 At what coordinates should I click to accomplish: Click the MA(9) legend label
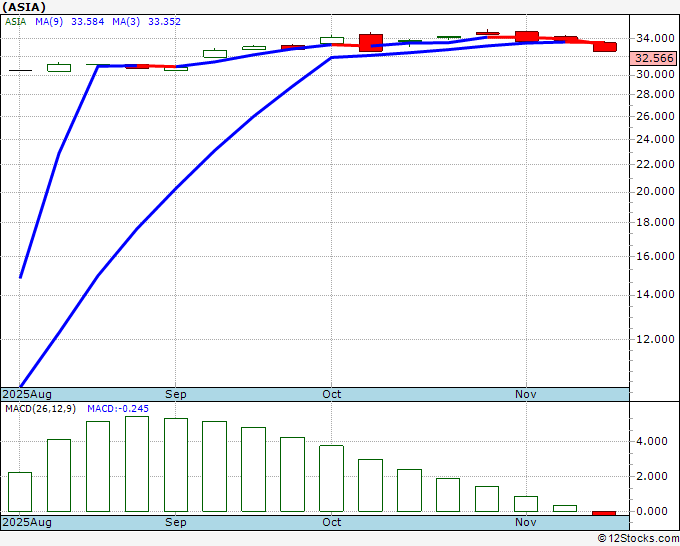tap(49, 22)
